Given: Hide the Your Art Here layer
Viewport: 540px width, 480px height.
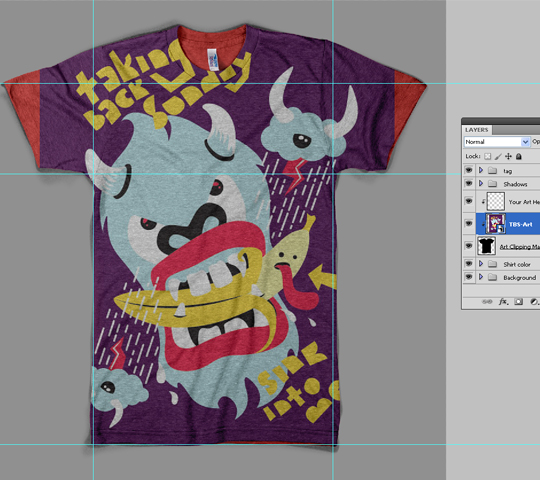Looking at the screenshot, I should (x=469, y=201).
